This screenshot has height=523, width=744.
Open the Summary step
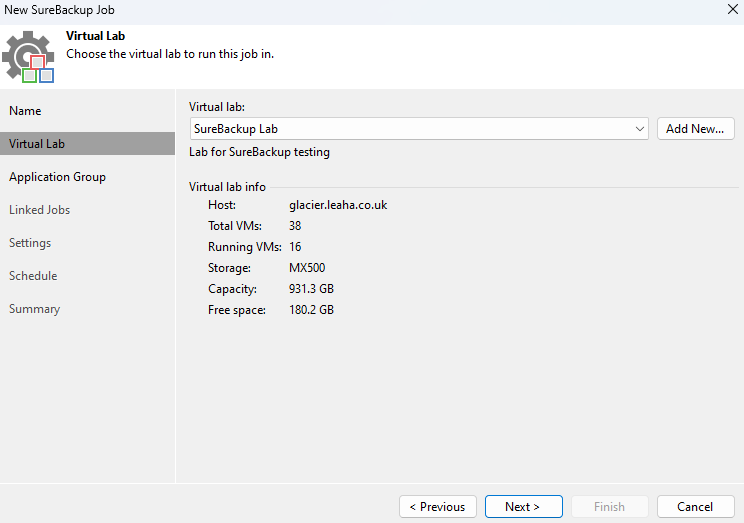click(x=34, y=309)
